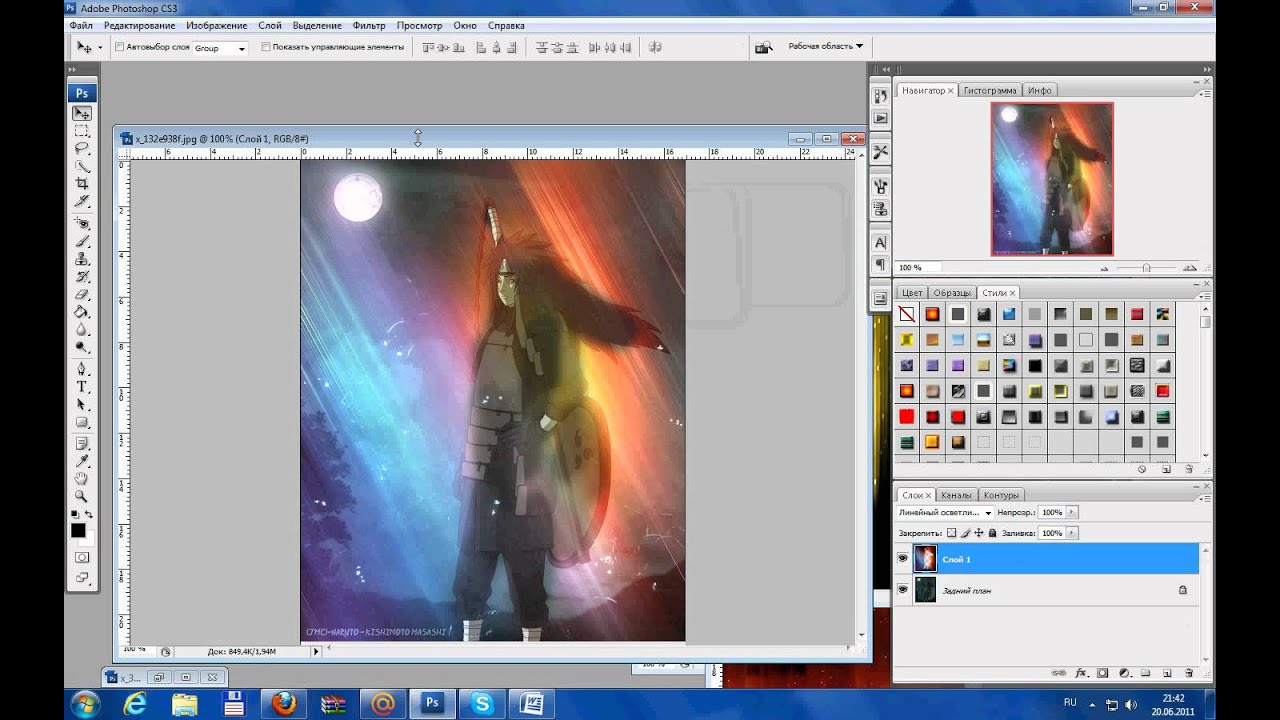Switch to the Цвет tab
The width and height of the screenshot is (1280, 720).
912,293
